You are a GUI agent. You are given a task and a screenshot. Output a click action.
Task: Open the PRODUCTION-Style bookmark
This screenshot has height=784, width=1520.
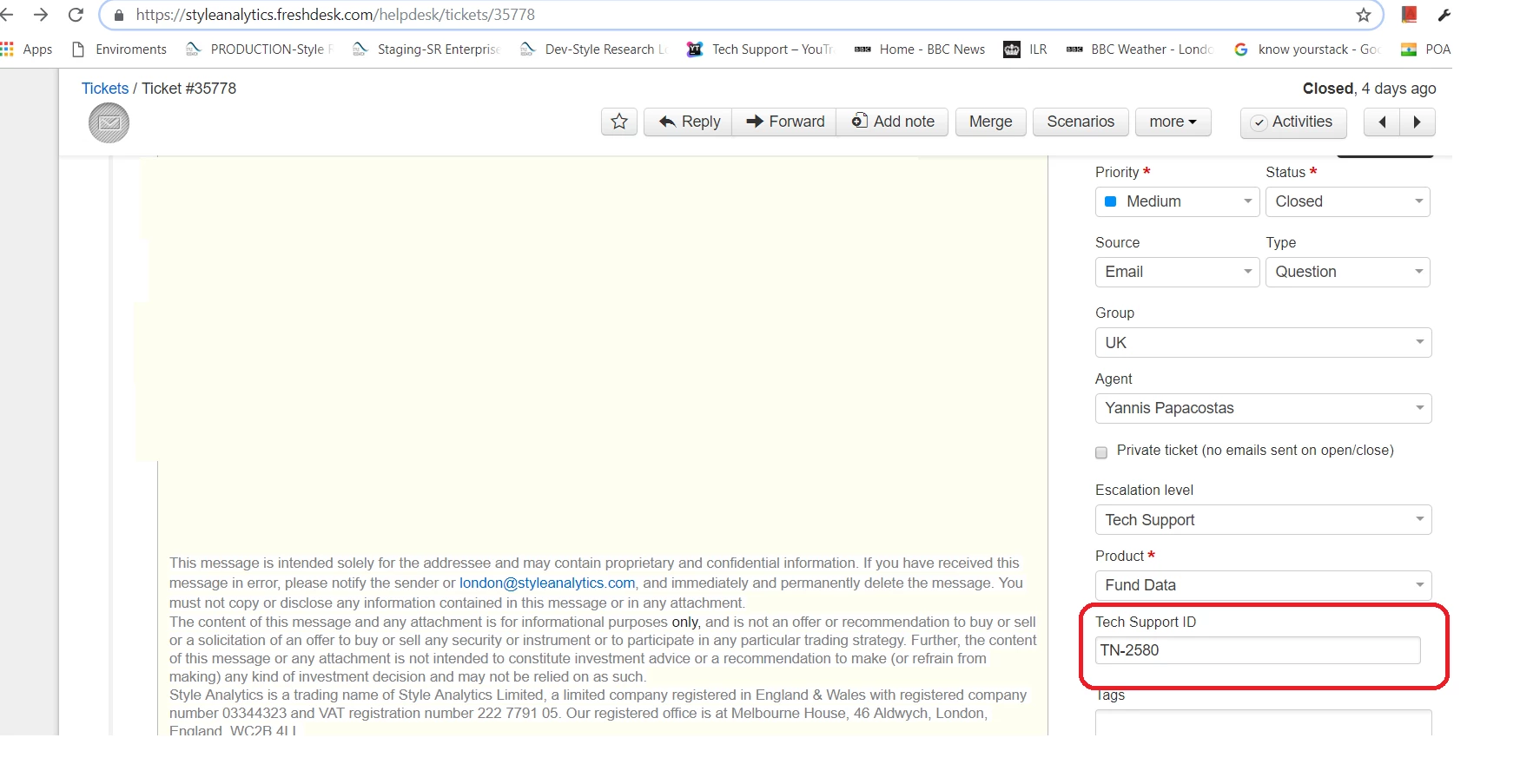[x=260, y=49]
